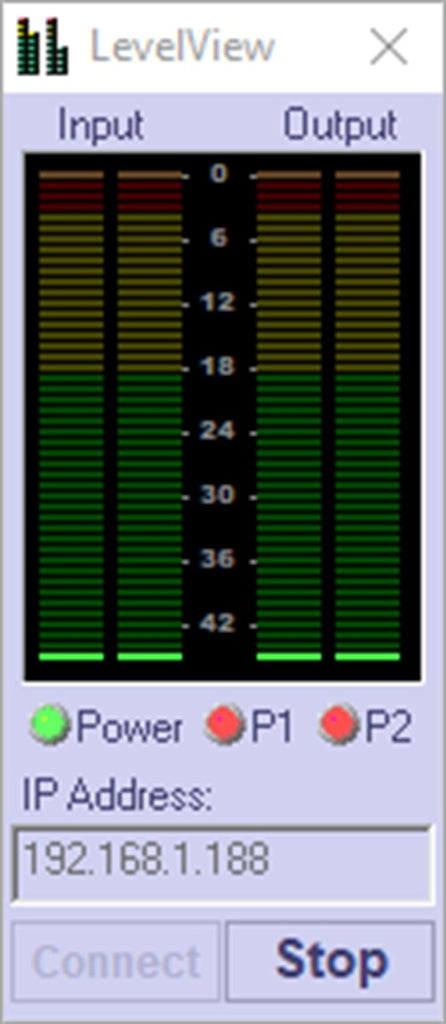Click the disabled Connect button
Image resolution: width=446 pixels, height=1024 pixels.
pyautogui.click(x=116, y=961)
